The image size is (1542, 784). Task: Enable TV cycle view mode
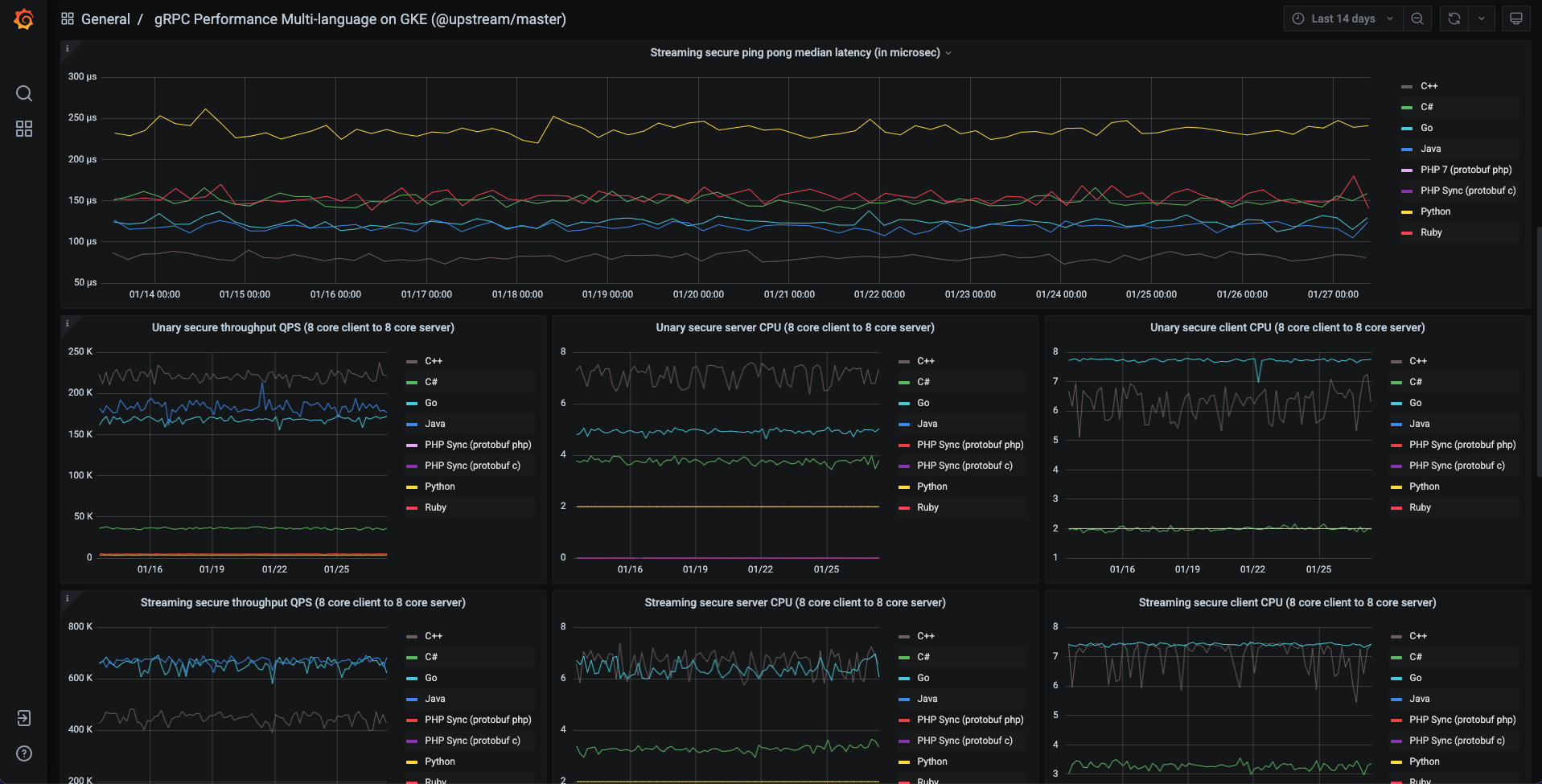tap(1515, 18)
